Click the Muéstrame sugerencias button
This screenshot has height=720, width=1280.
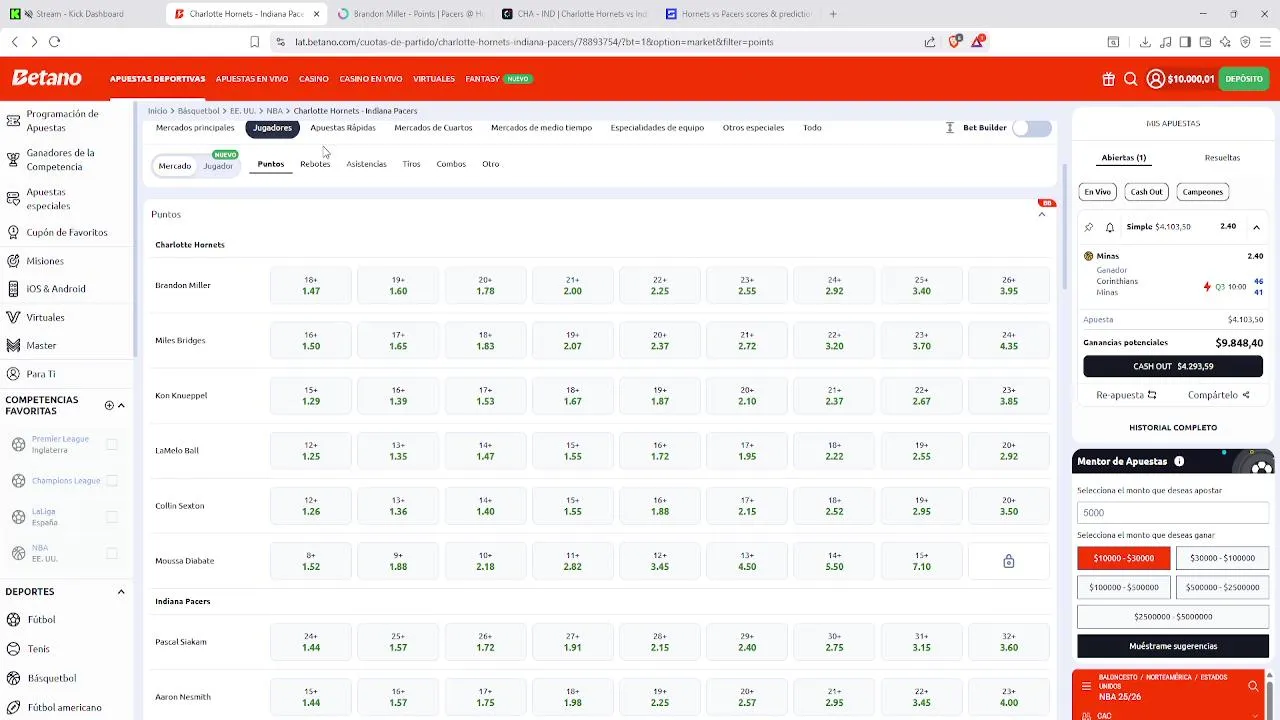(1173, 646)
